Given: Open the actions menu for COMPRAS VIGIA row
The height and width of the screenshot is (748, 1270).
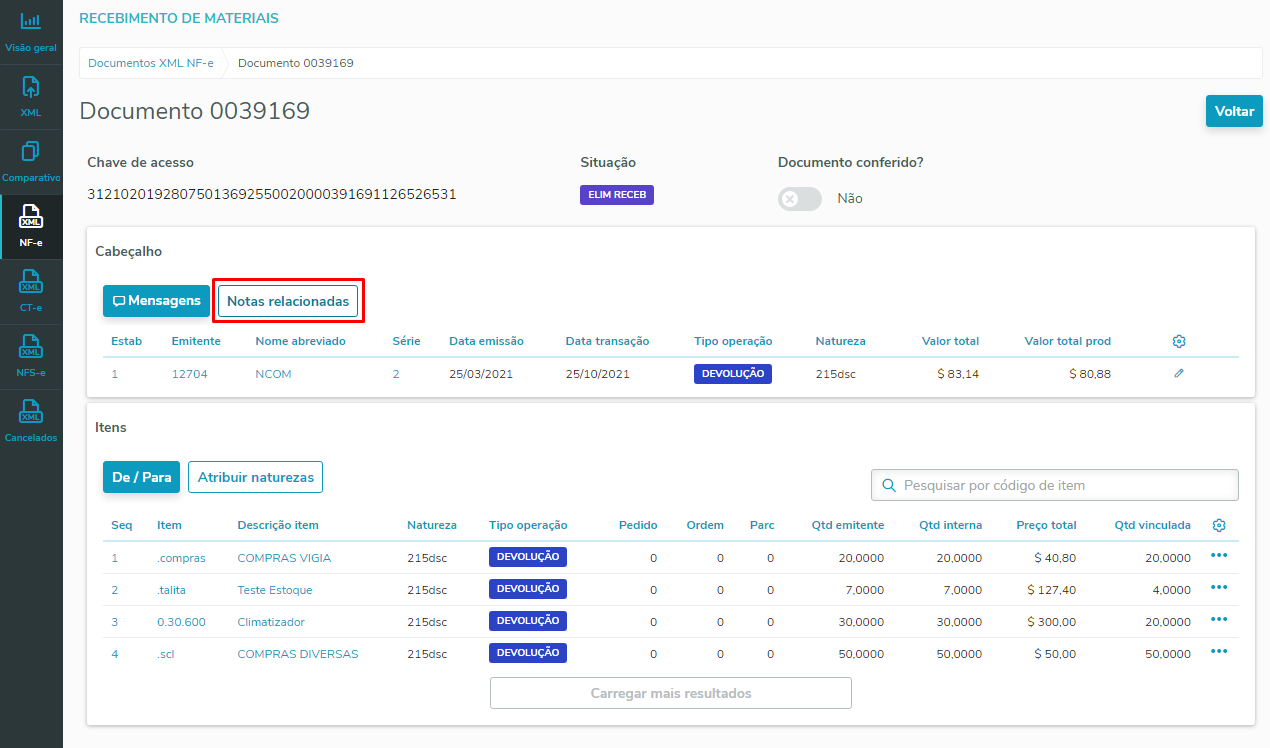Looking at the screenshot, I should (x=1219, y=556).
